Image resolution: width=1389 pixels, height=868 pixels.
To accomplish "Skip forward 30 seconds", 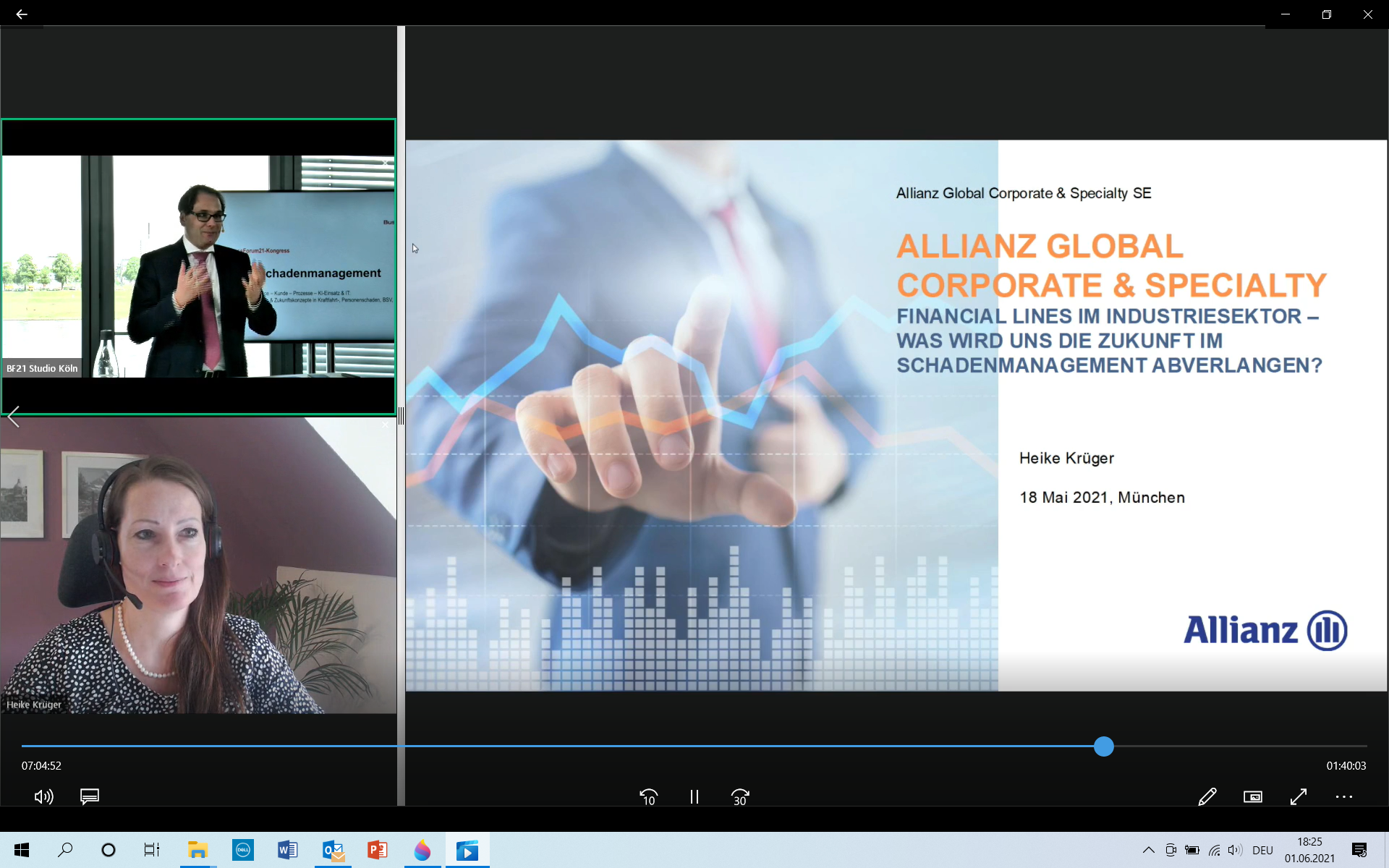I will click(x=740, y=796).
